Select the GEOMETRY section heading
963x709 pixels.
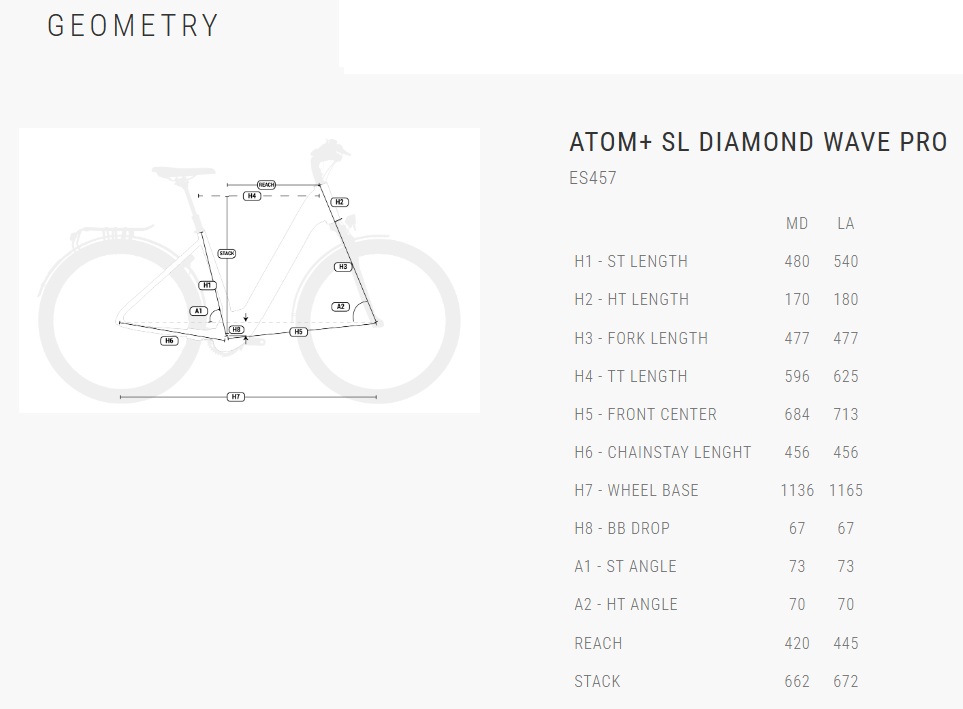pyautogui.click(x=133, y=26)
